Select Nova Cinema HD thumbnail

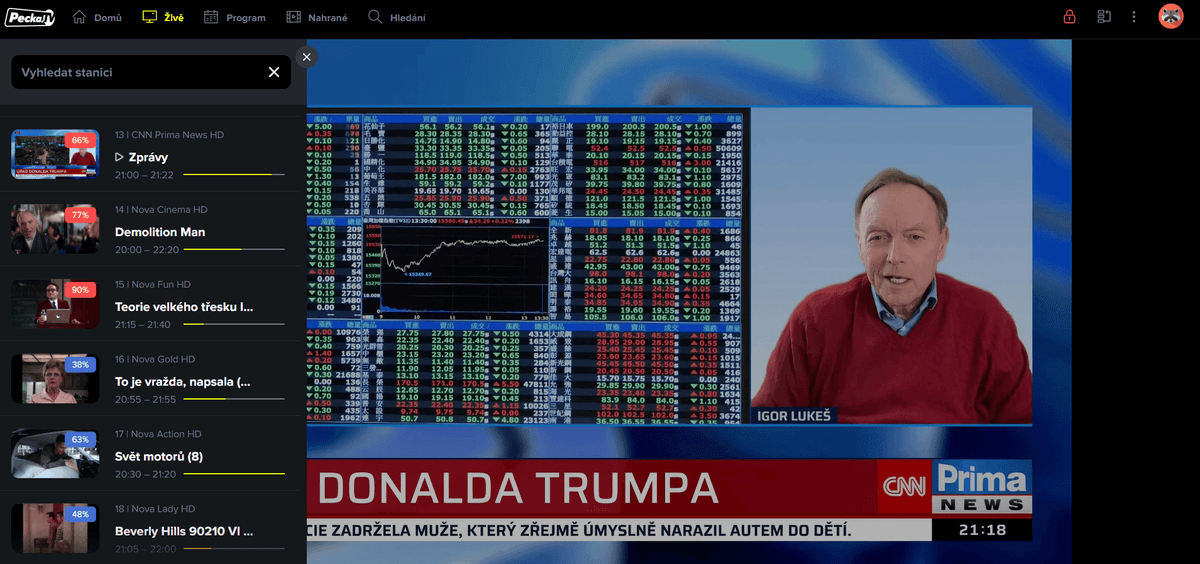(x=55, y=229)
